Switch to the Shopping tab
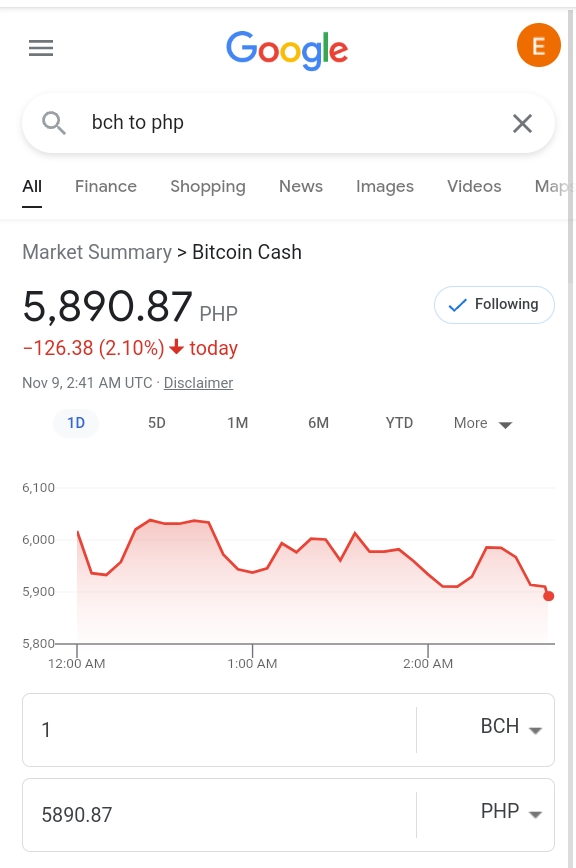 (207, 187)
